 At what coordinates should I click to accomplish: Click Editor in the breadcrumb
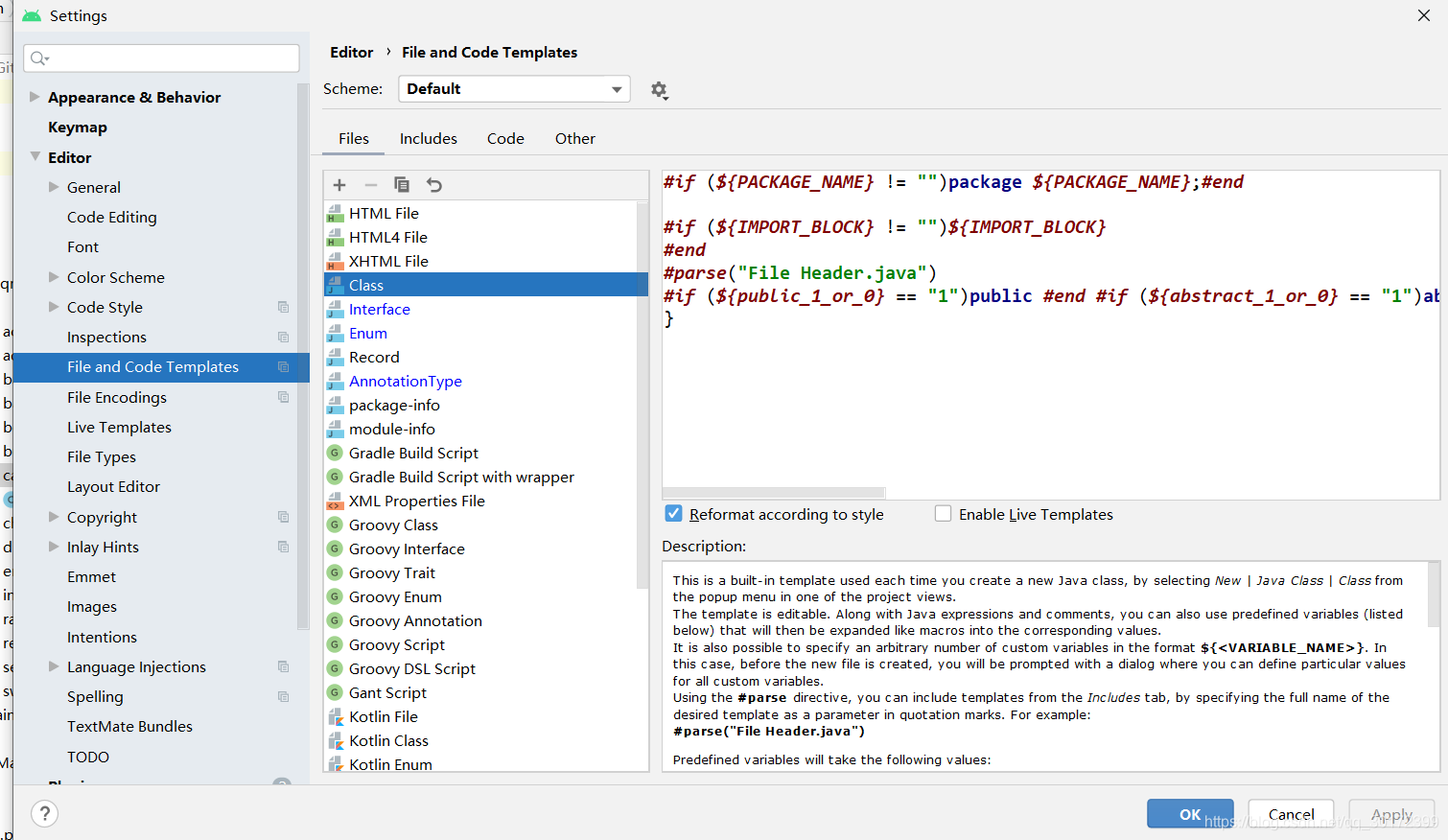(x=351, y=53)
